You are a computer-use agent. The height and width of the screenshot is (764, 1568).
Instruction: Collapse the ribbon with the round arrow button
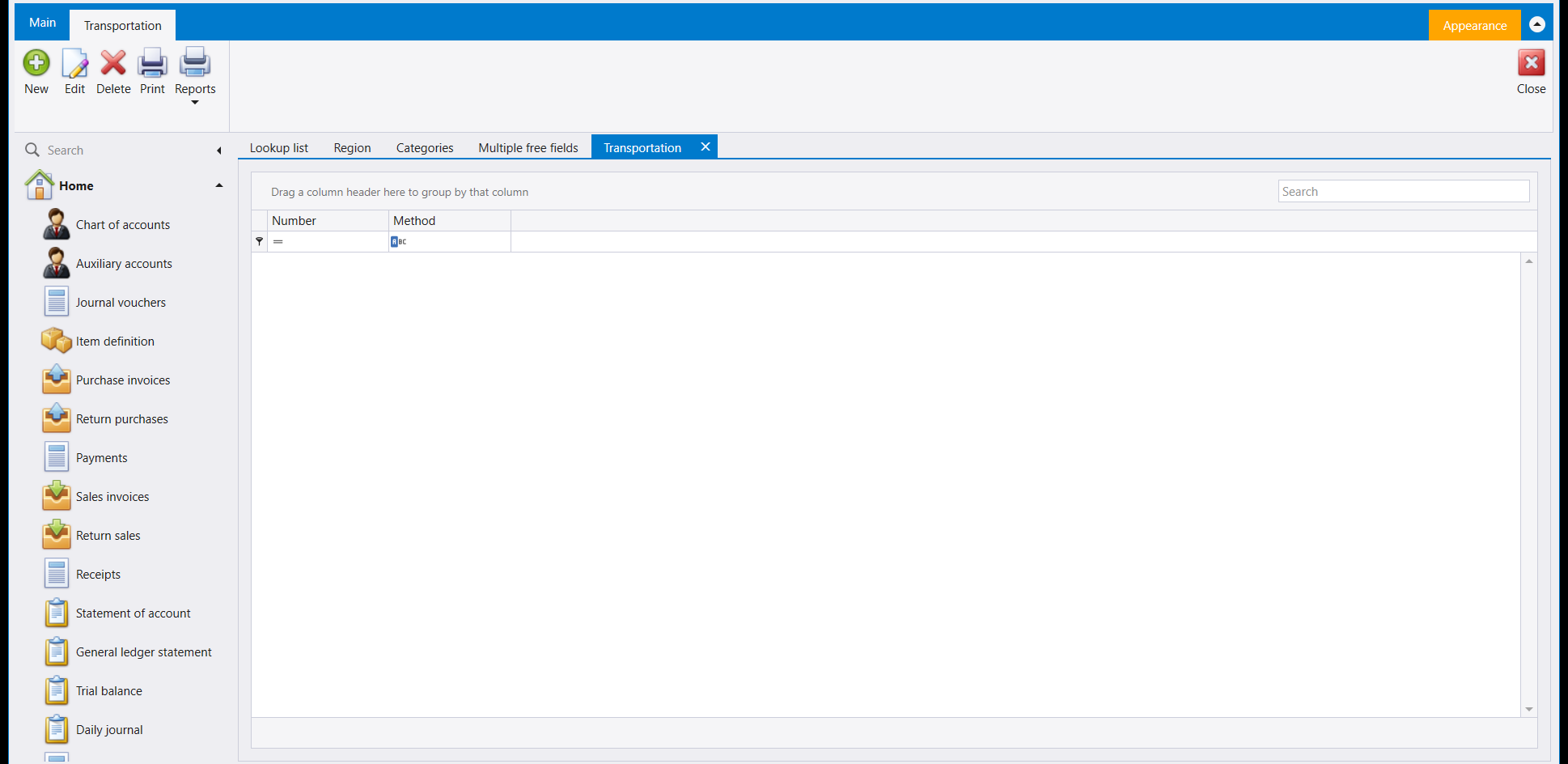point(1537,24)
